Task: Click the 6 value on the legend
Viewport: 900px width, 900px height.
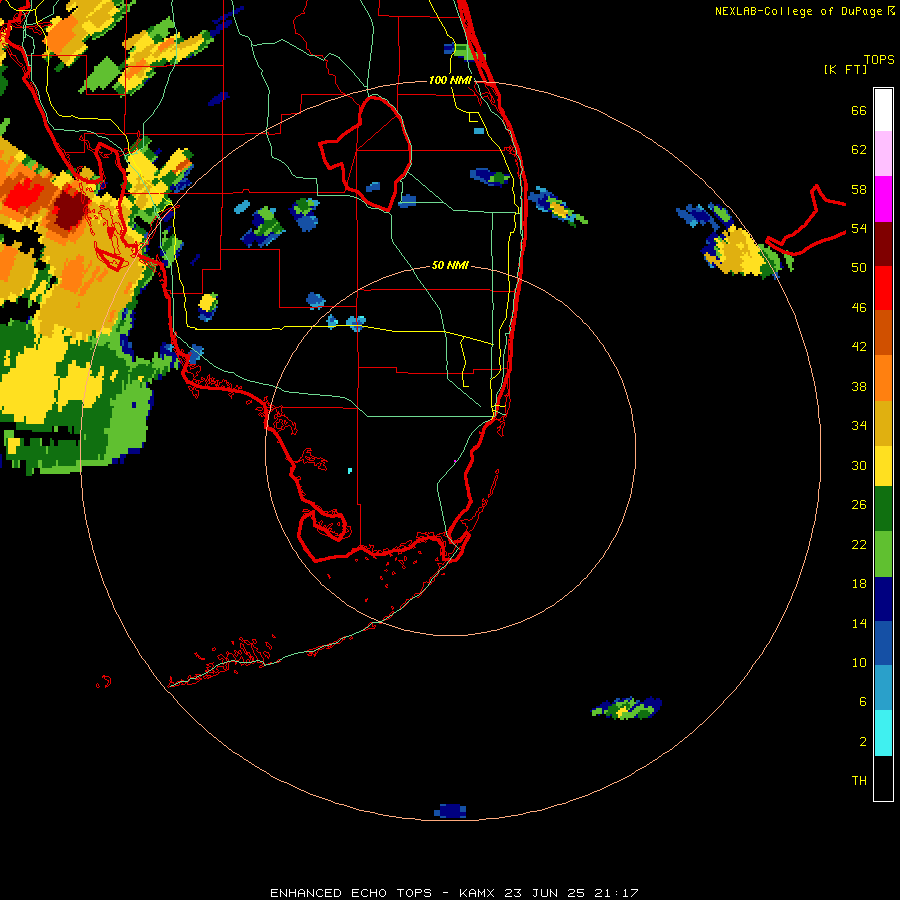Action: 862,701
